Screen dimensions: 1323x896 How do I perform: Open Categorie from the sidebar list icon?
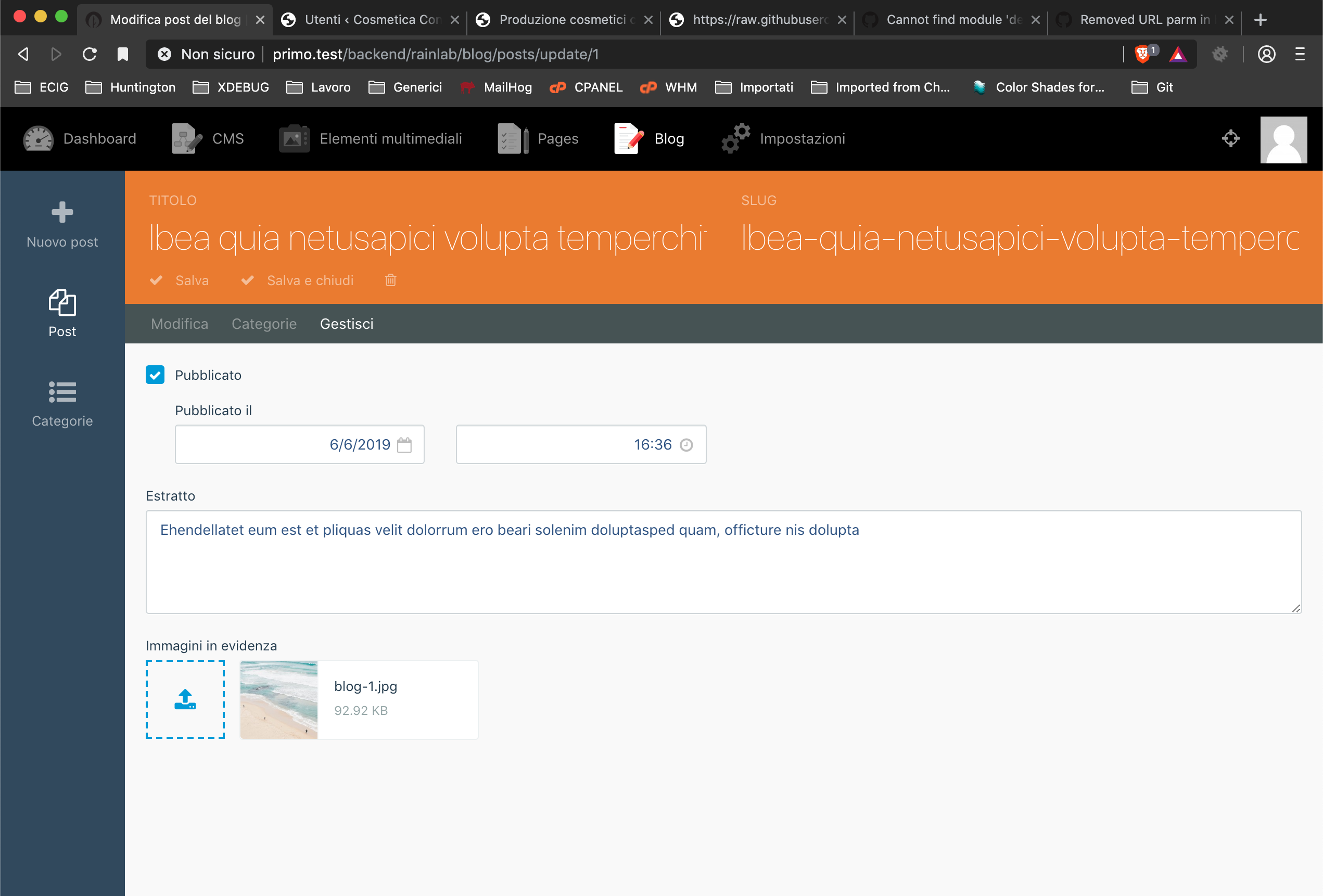[62, 392]
